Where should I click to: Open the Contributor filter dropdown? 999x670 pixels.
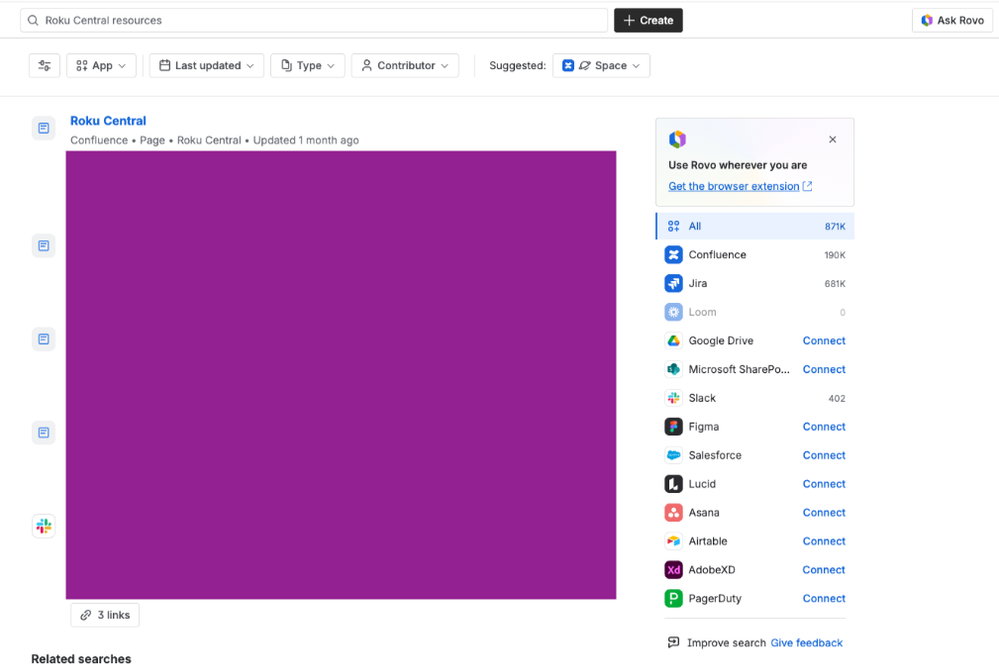[x=405, y=66]
